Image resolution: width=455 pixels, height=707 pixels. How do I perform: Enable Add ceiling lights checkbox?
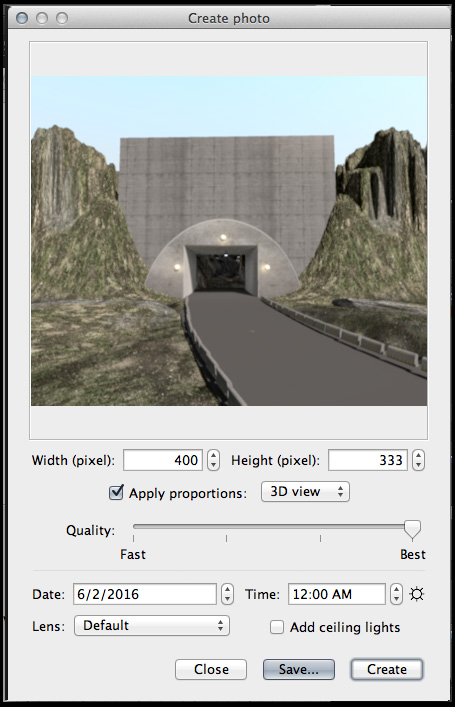pyautogui.click(x=276, y=627)
